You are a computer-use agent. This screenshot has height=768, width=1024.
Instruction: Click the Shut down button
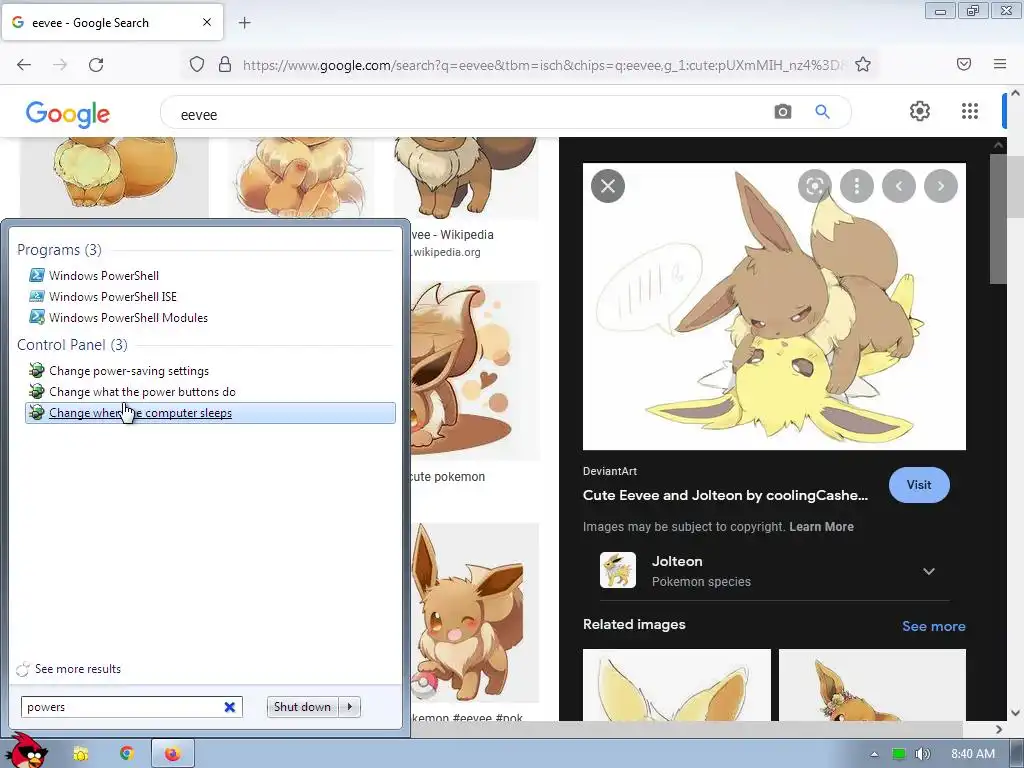(x=302, y=707)
